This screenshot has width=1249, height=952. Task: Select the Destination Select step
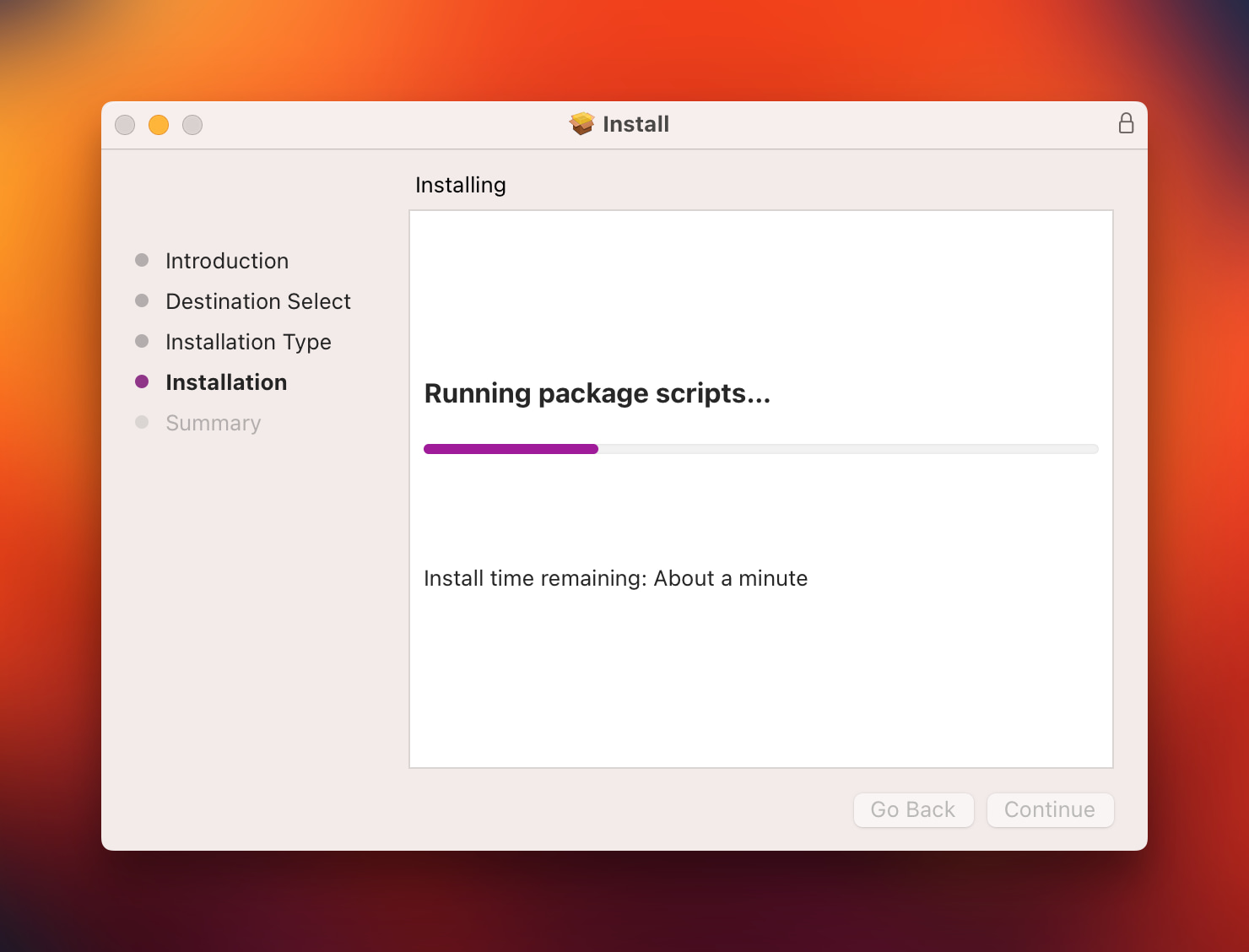pos(258,301)
